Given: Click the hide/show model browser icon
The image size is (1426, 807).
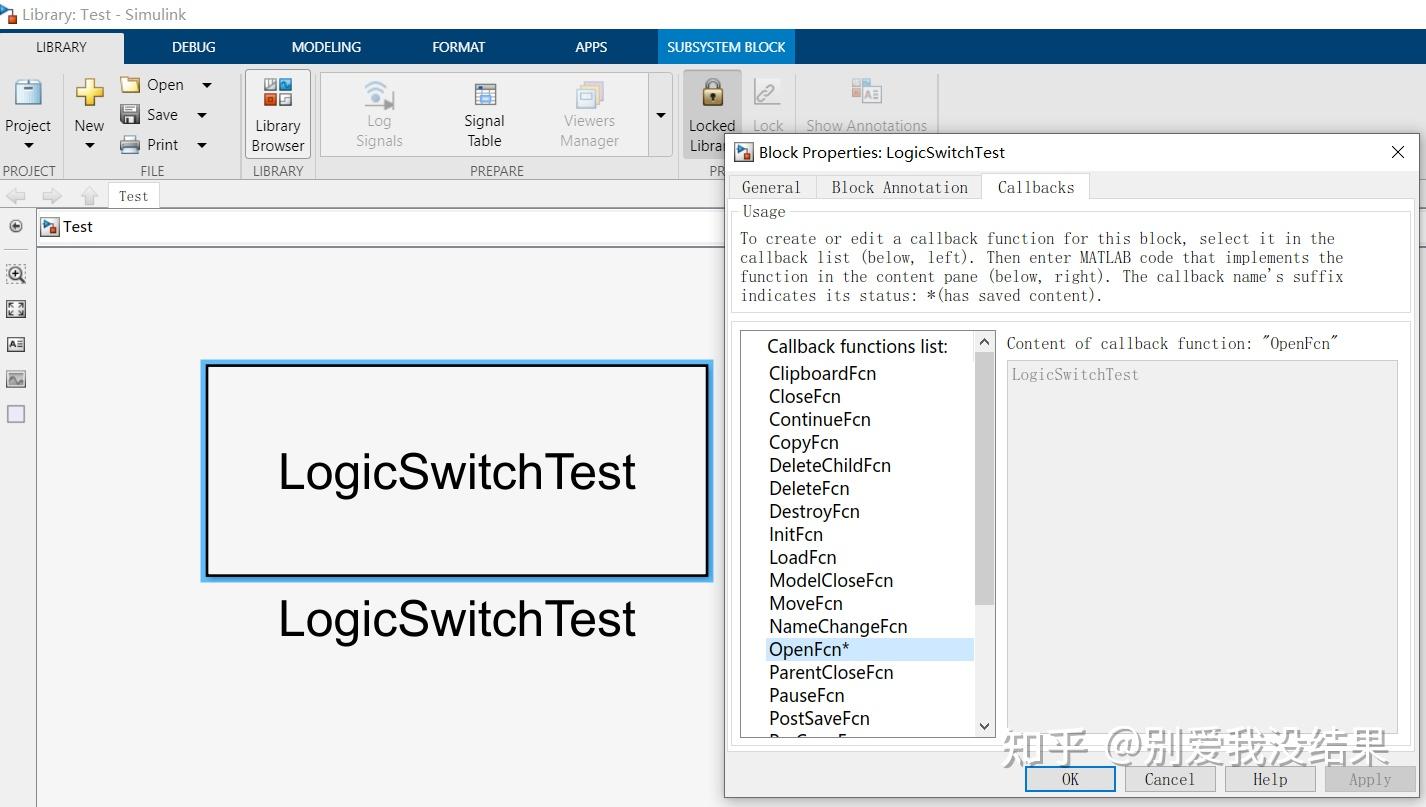Looking at the screenshot, I should [x=16, y=226].
